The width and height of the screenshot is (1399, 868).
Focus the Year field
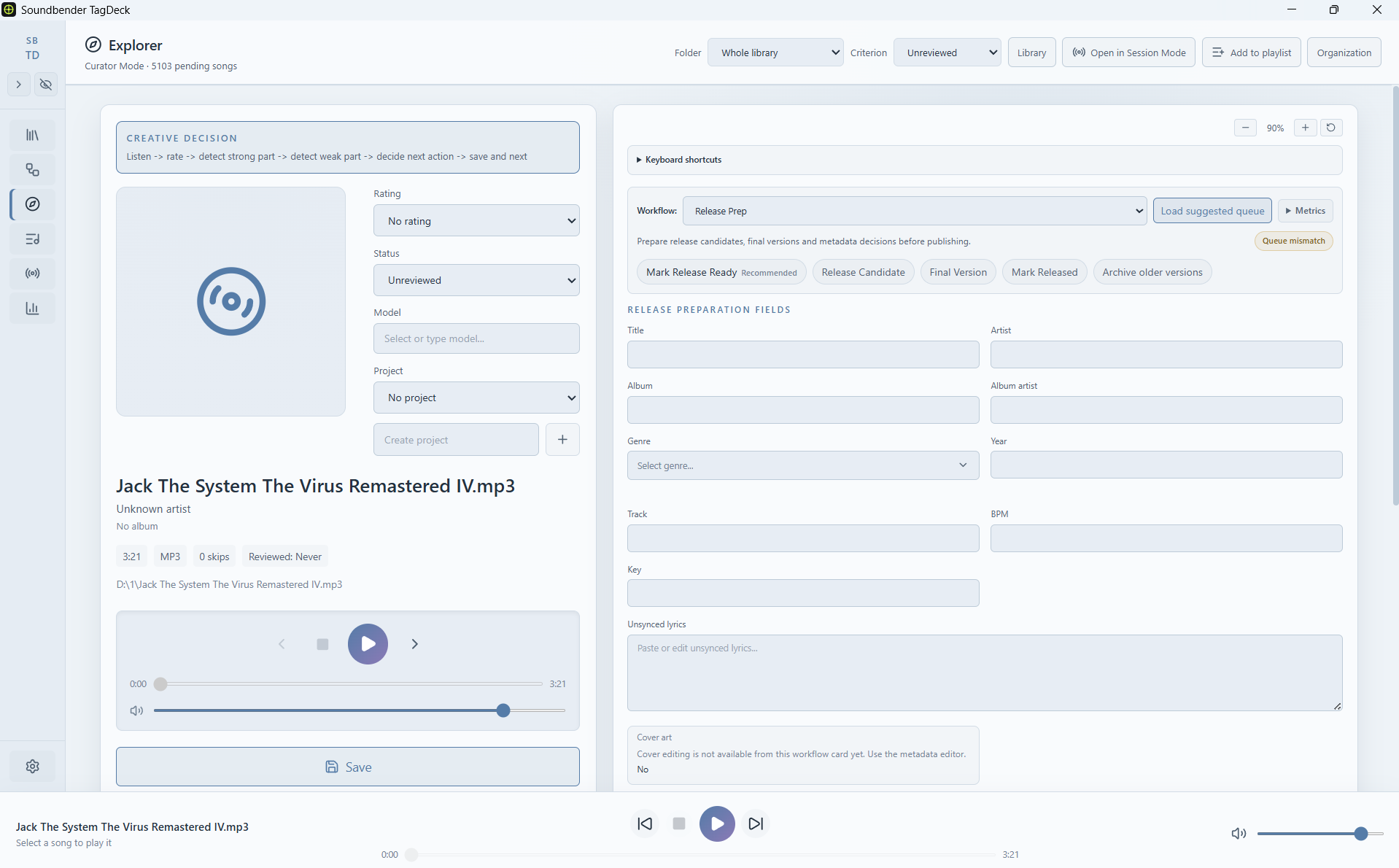click(x=1166, y=465)
